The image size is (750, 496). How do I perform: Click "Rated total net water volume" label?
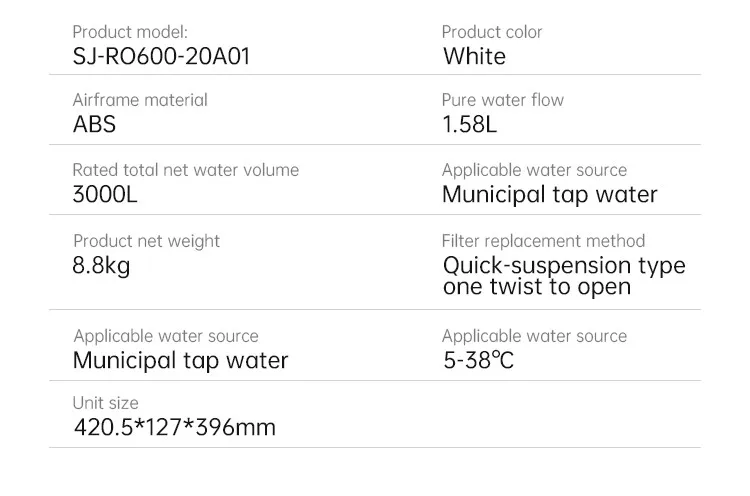coord(185,170)
